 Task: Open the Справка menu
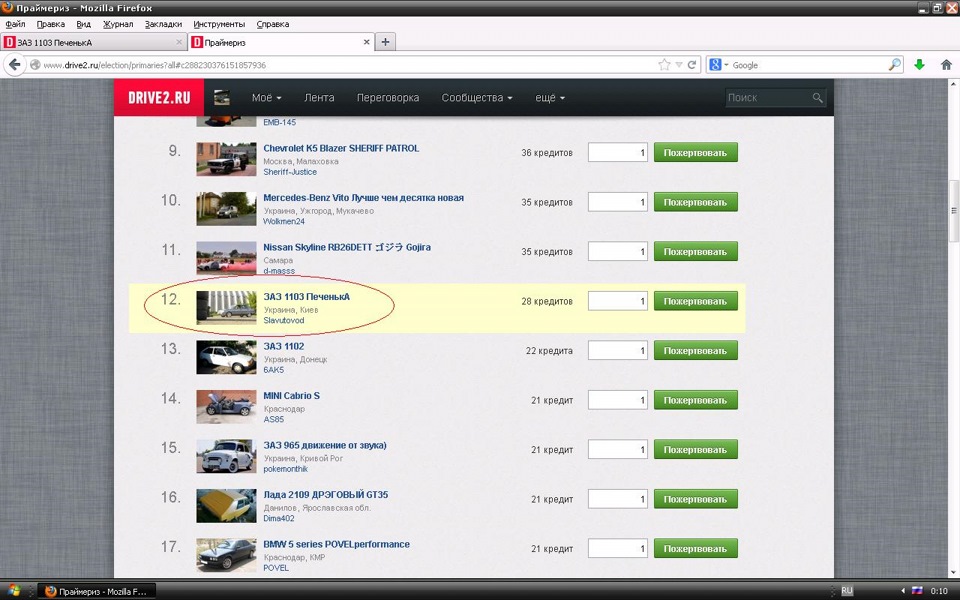[x=272, y=24]
